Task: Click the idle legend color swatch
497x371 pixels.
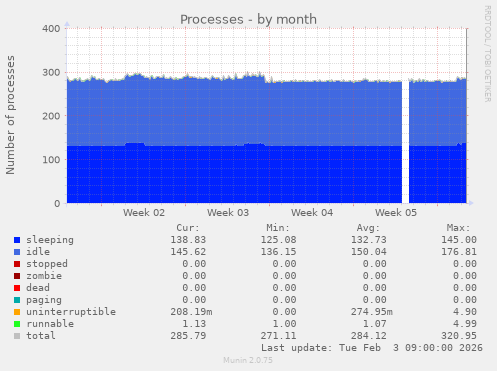Action: [17, 252]
